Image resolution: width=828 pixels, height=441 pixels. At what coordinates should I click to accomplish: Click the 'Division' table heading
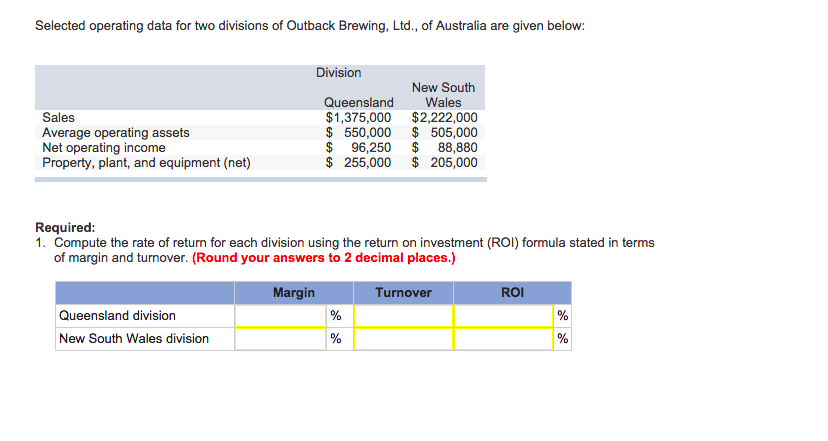[x=338, y=72]
